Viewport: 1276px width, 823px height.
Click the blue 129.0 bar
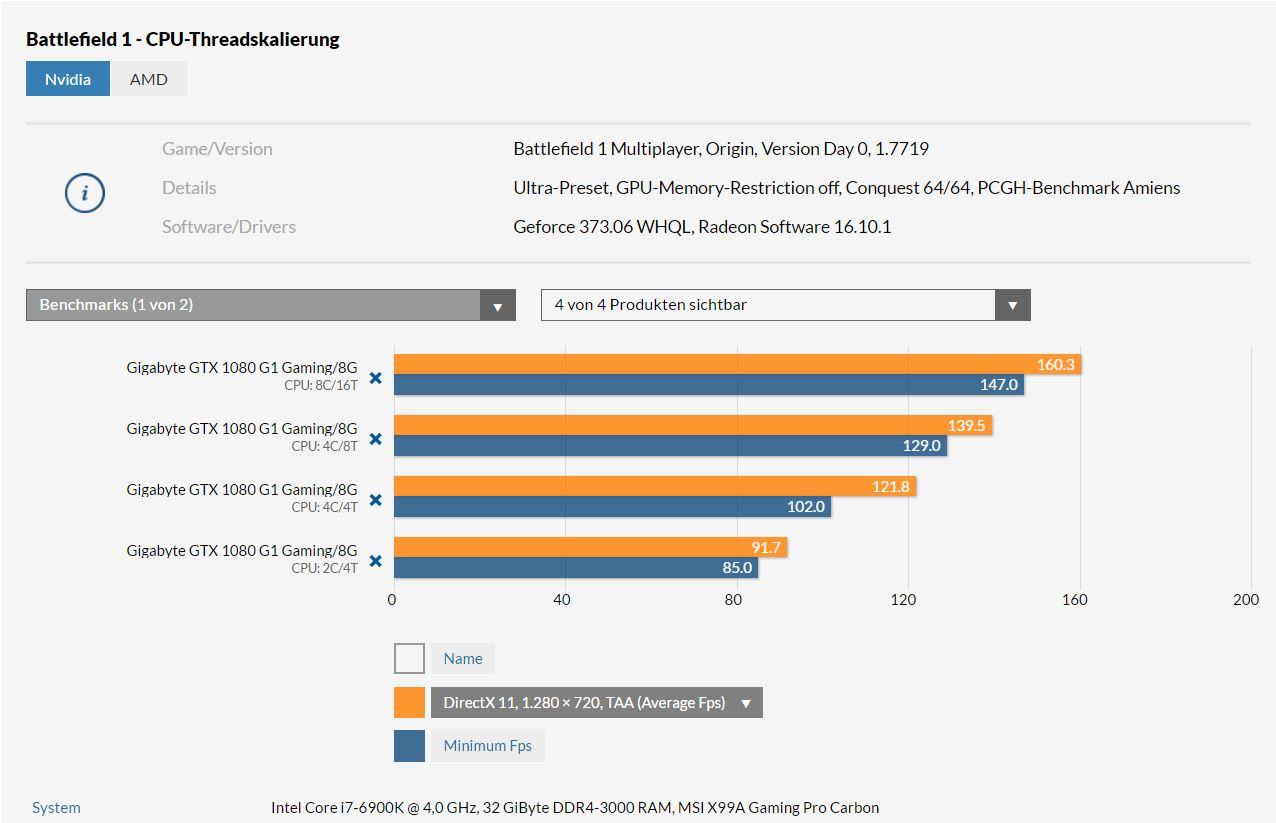click(671, 445)
